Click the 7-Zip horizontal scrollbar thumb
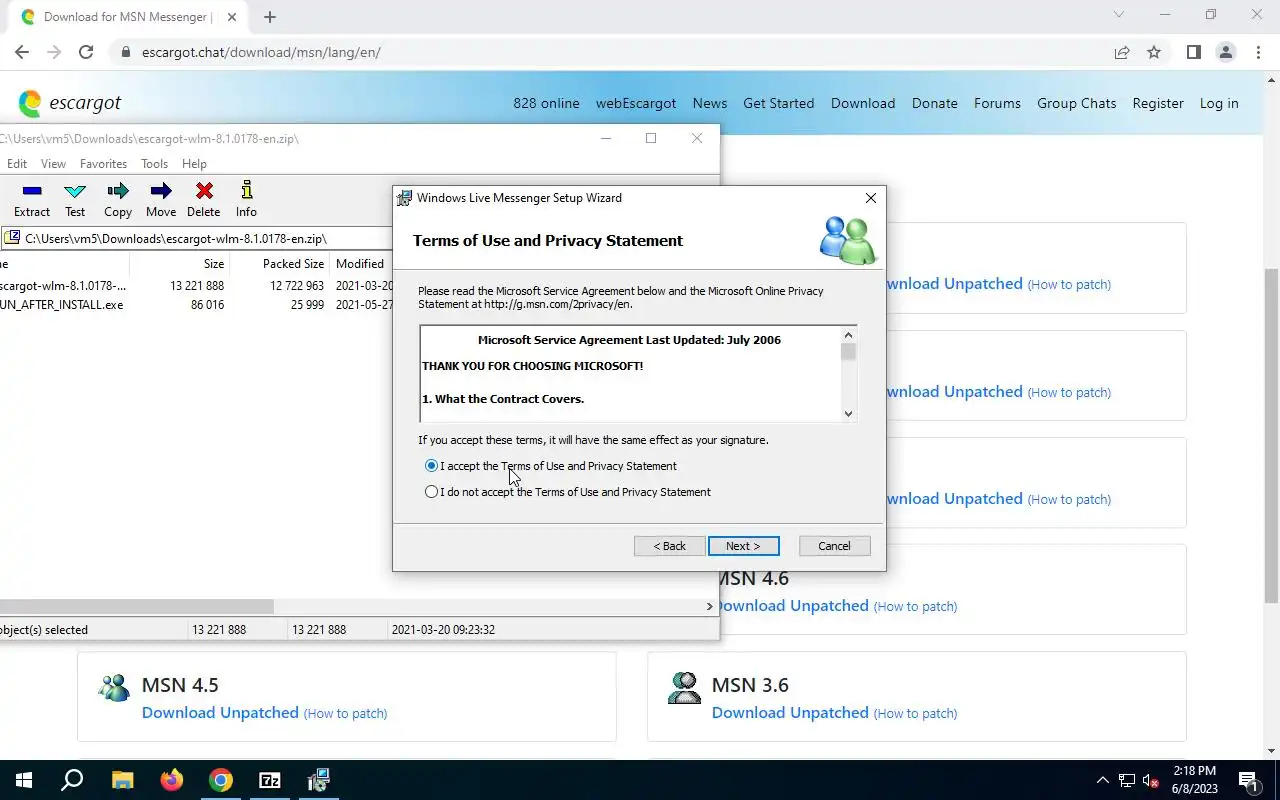Screen dimensions: 1280x800 tap(136, 606)
